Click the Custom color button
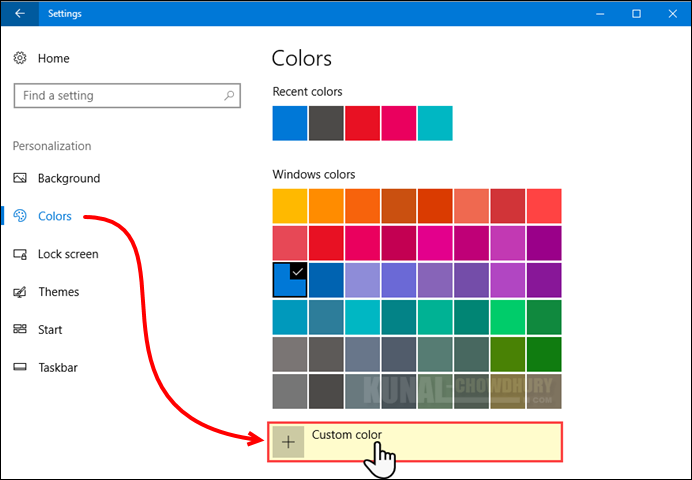Screen dimensions: 692x480 click(x=415, y=442)
